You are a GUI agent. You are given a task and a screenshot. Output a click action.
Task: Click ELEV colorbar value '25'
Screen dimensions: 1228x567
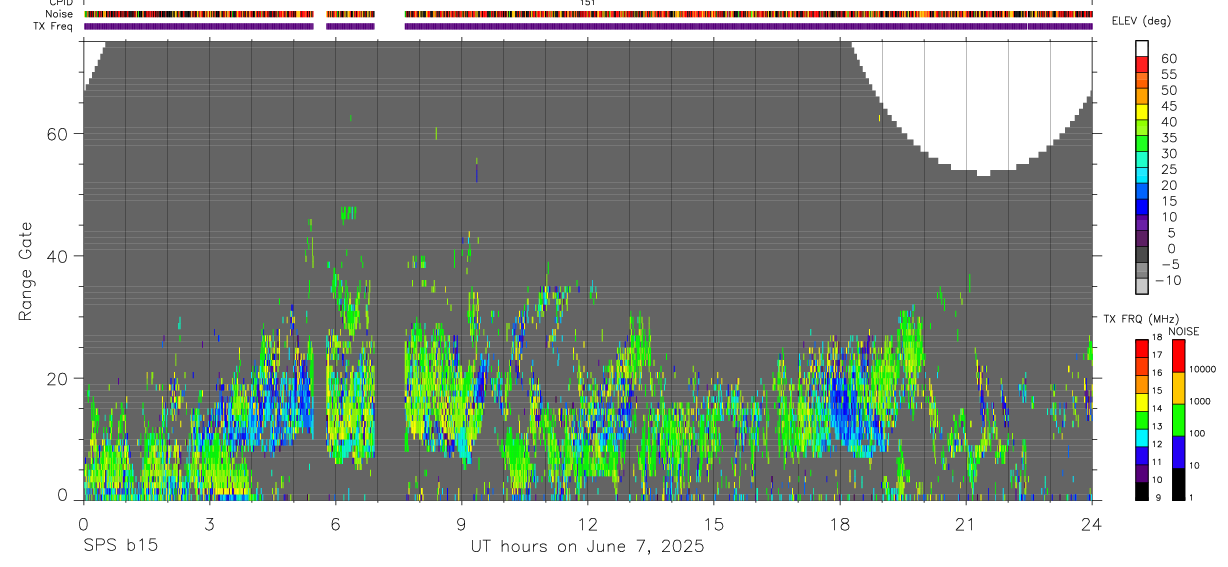[1169, 170]
